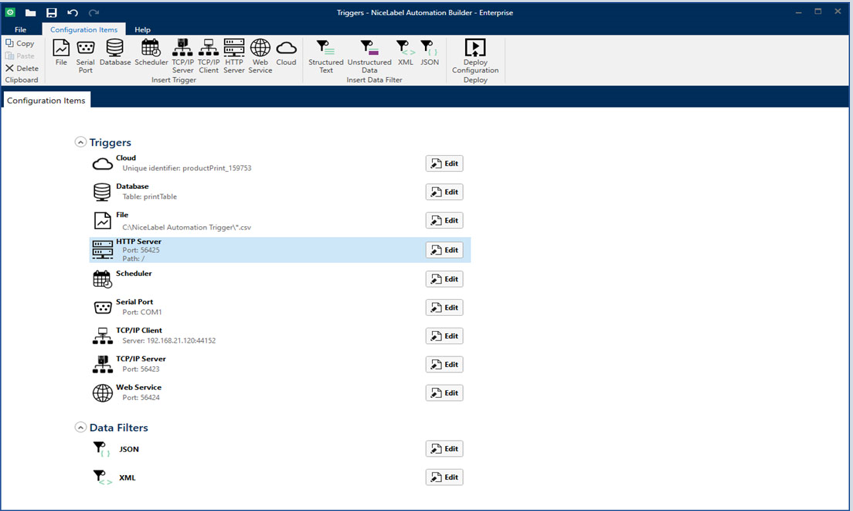The width and height of the screenshot is (853, 511).
Task: Select the Configuration Items document tab
Action: [x=46, y=100]
